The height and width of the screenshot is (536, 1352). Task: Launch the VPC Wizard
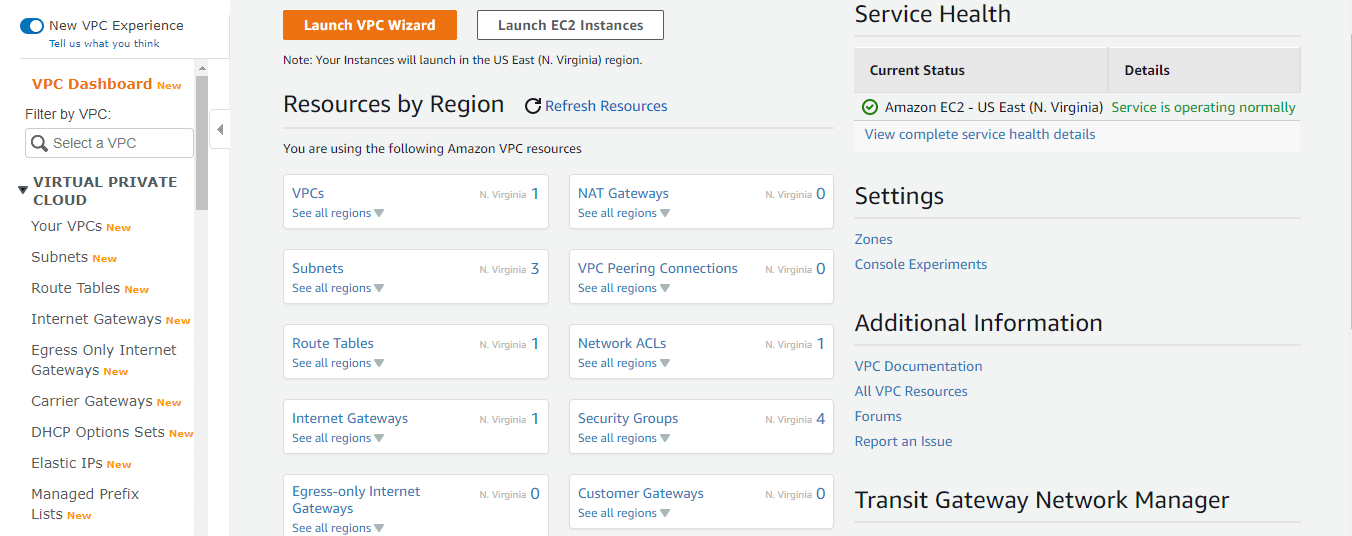pos(370,25)
